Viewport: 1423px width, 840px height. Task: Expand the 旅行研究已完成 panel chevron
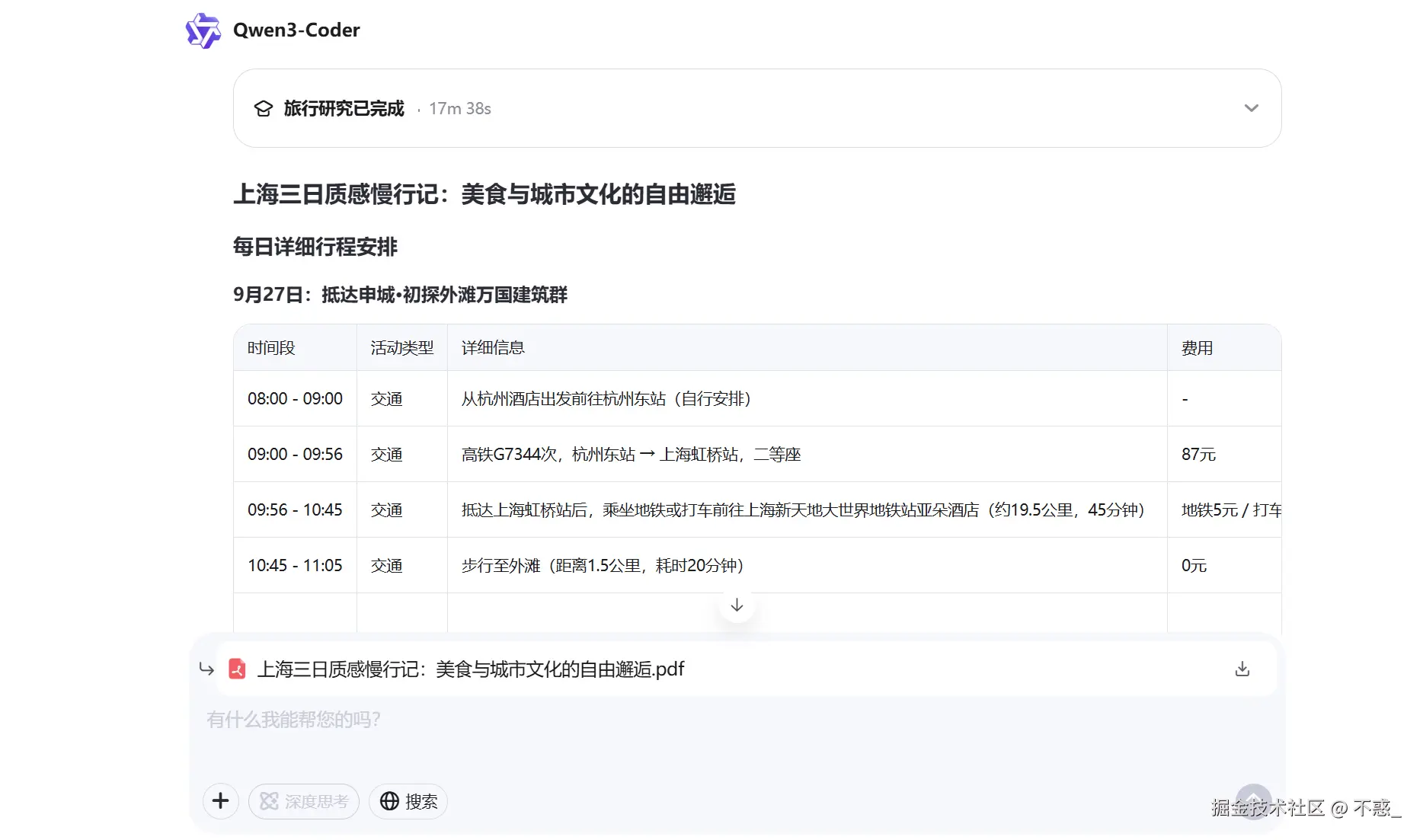click(x=1251, y=108)
